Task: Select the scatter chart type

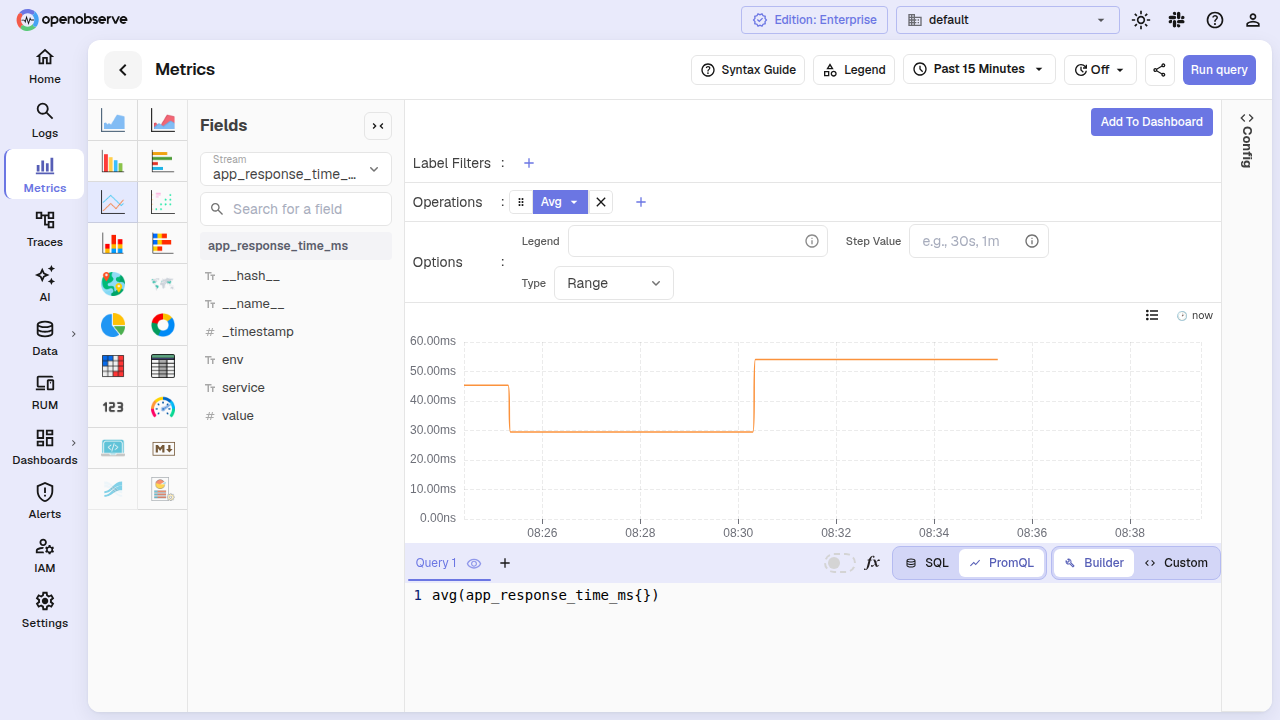Action: 163,203
